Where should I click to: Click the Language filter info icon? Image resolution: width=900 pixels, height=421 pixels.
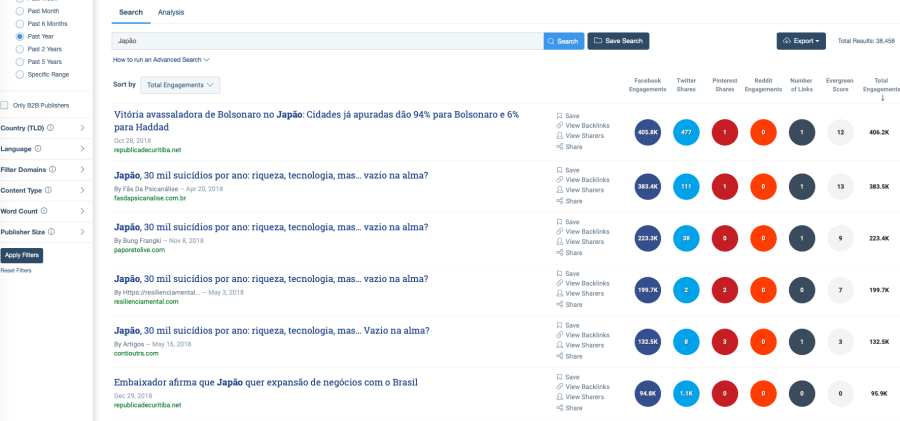coord(38,149)
